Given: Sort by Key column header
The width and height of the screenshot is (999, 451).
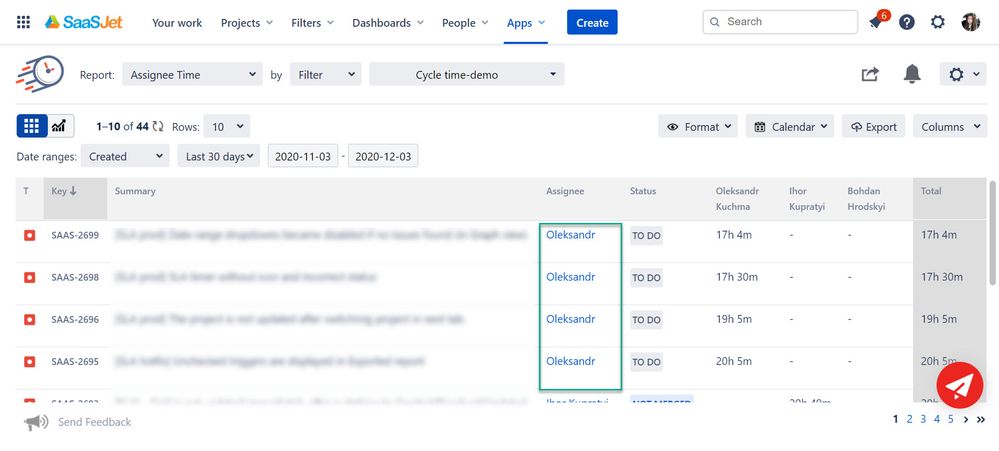Looking at the screenshot, I should 75,198.
